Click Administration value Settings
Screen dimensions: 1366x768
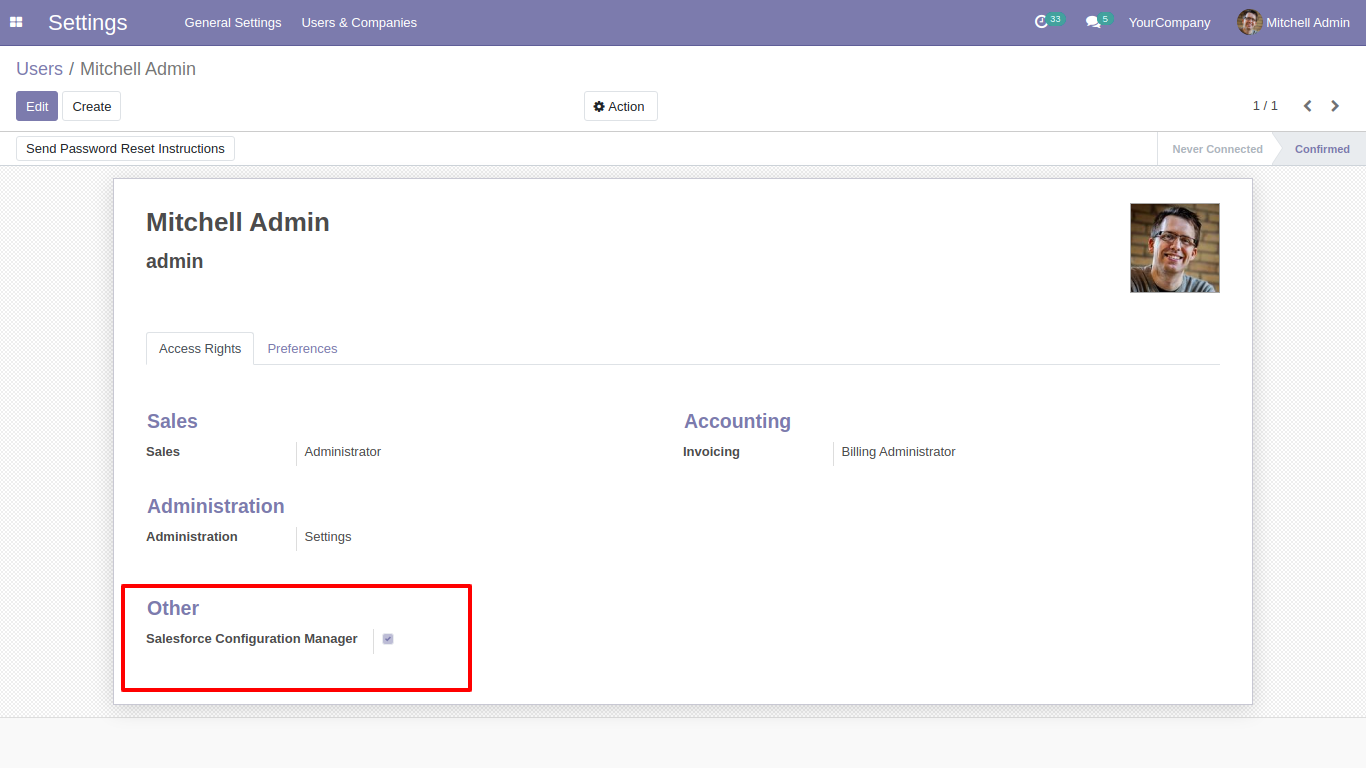[x=328, y=537]
